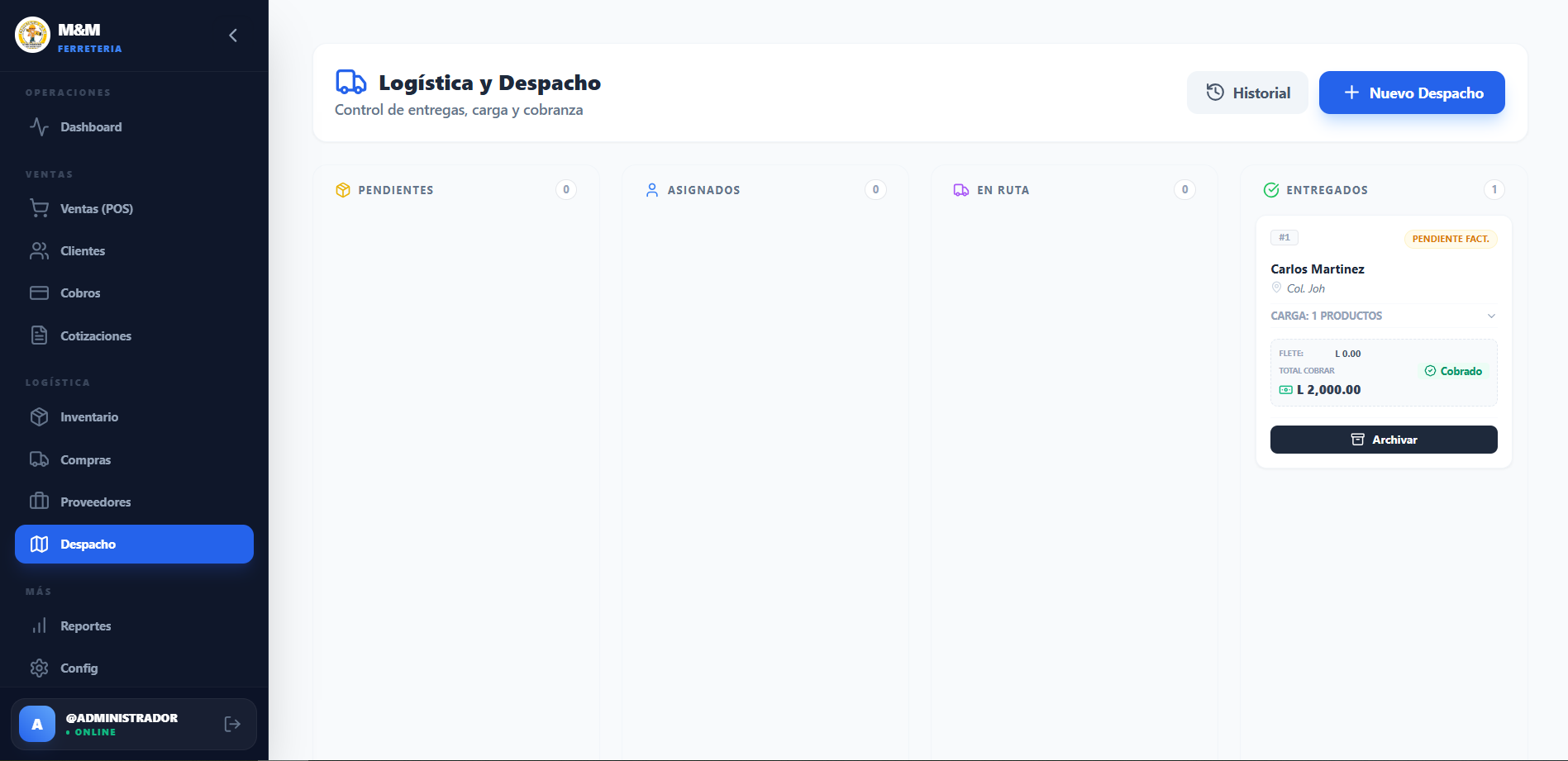The width and height of the screenshot is (1568, 761).
Task: Open the Clientes menu item
Action: pyautogui.click(x=83, y=251)
